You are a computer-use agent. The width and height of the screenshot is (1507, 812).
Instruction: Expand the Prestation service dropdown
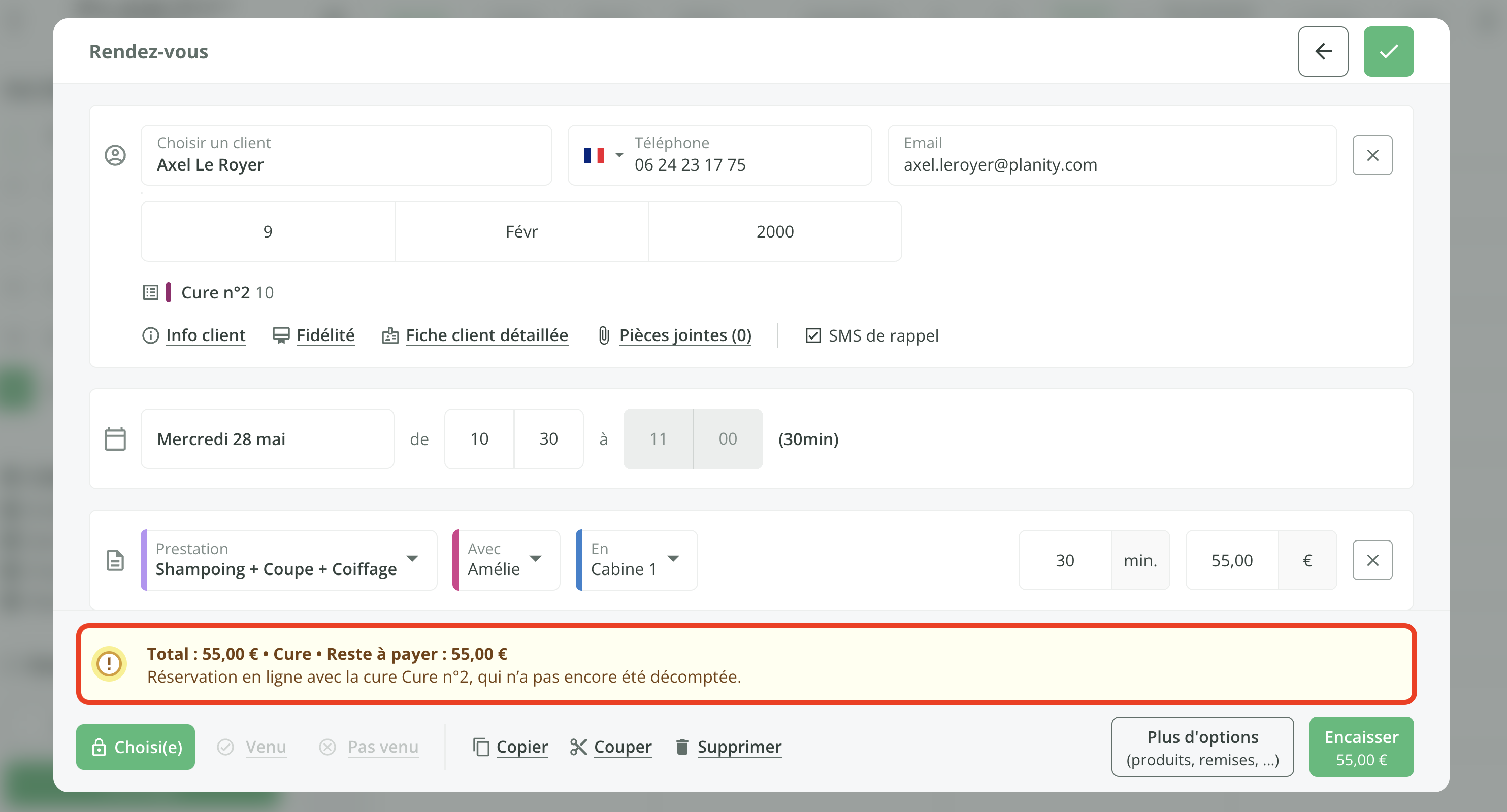pyautogui.click(x=412, y=559)
